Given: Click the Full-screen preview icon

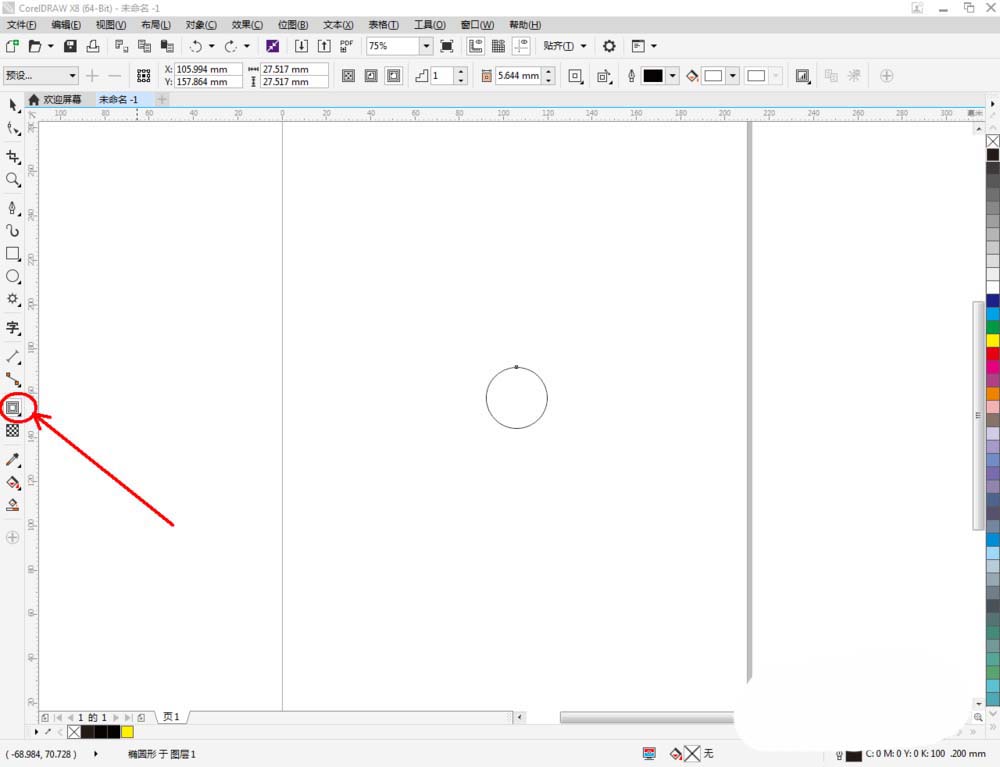Looking at the screenshot, I should coord(447,46).
